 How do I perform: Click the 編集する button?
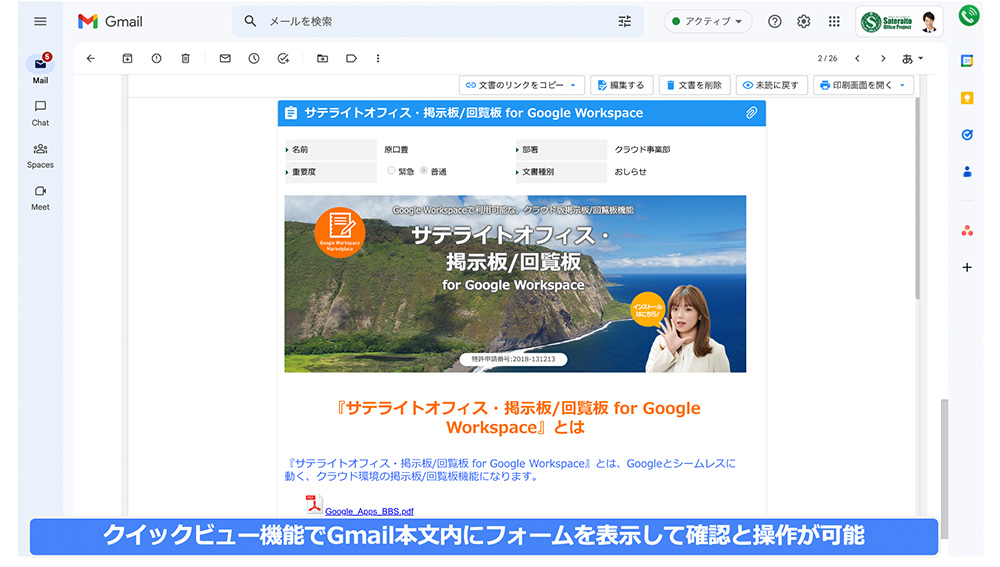click(x=621, y=85)
